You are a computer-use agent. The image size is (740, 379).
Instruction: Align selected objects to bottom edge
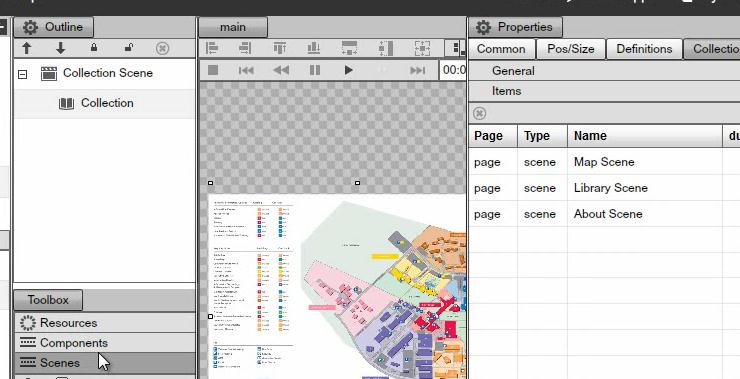click(x=313, y=48)
